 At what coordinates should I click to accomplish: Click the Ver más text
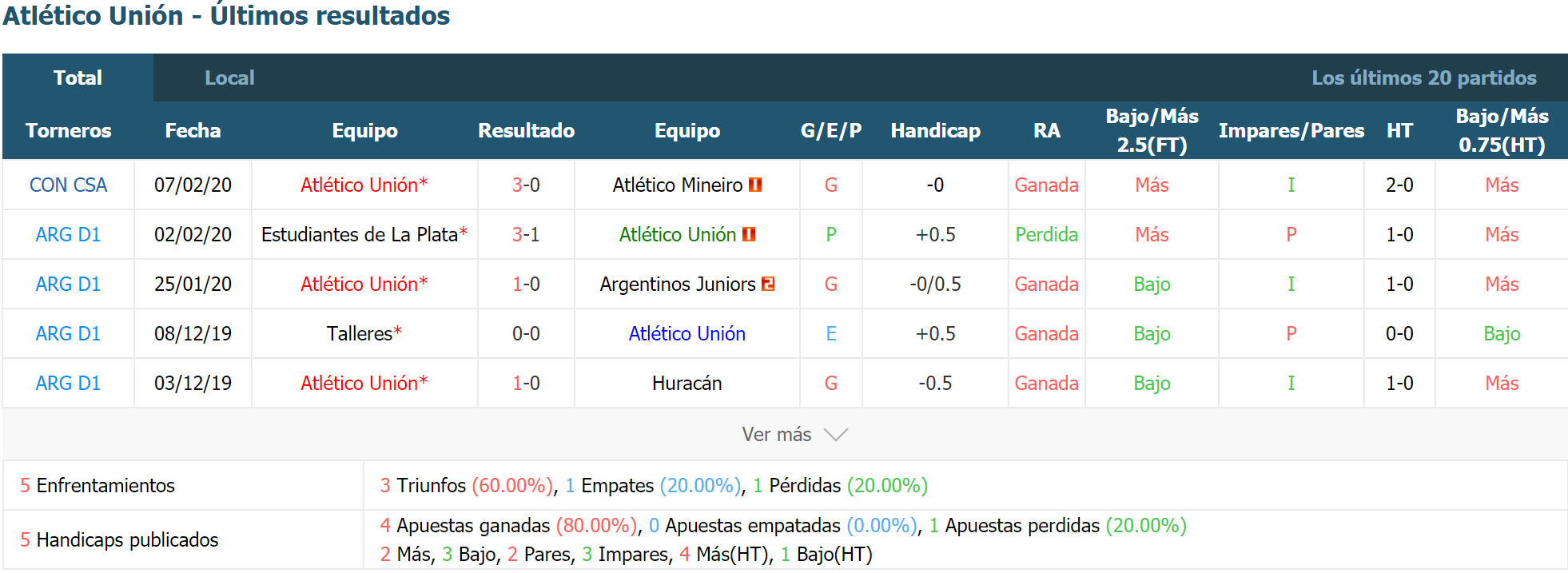tap(776, 434)
